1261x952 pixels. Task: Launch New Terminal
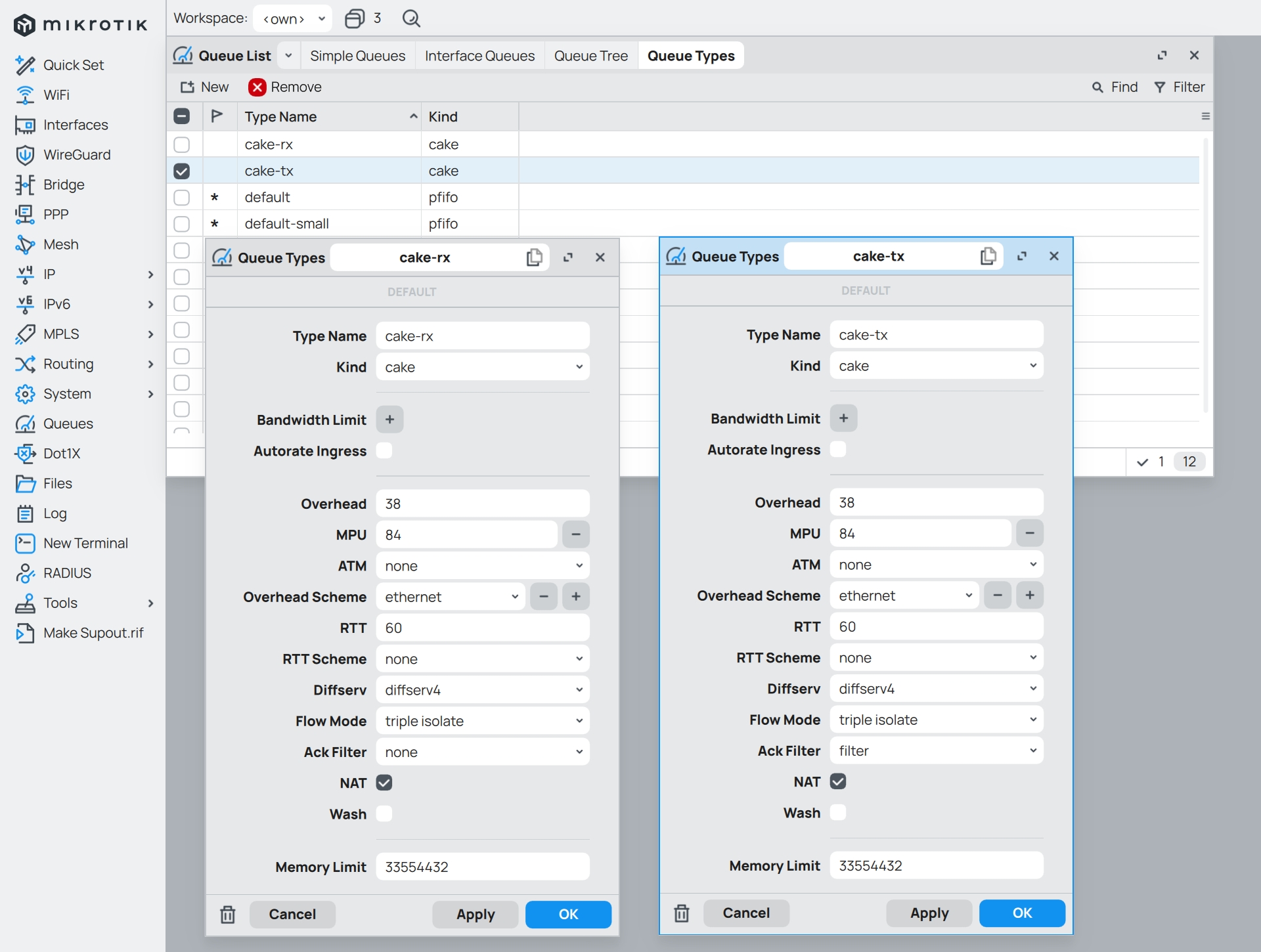click(x=85, y=543)
